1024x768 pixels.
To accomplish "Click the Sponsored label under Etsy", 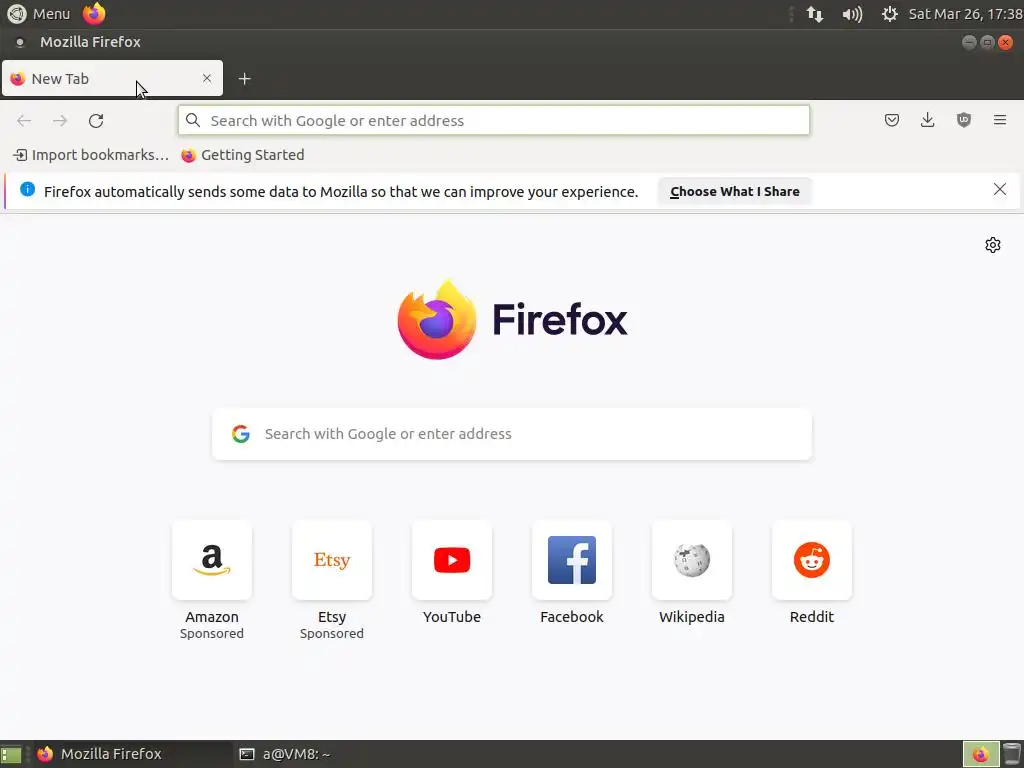I will (x=332, y=634).
